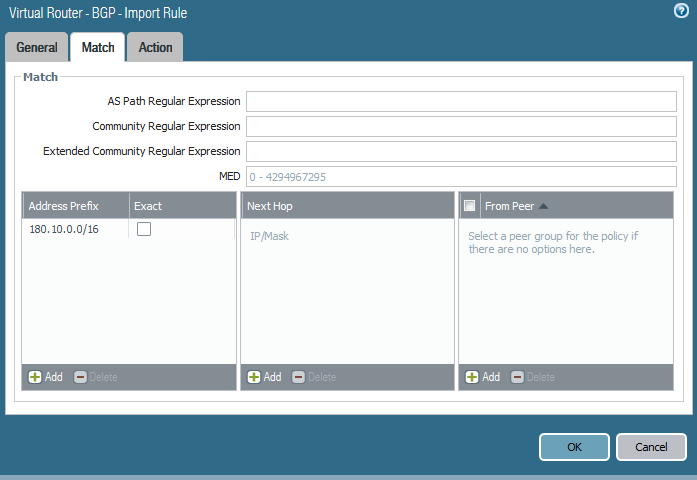Click Delete icon in From Peer panel

click(x=518, y=377)
